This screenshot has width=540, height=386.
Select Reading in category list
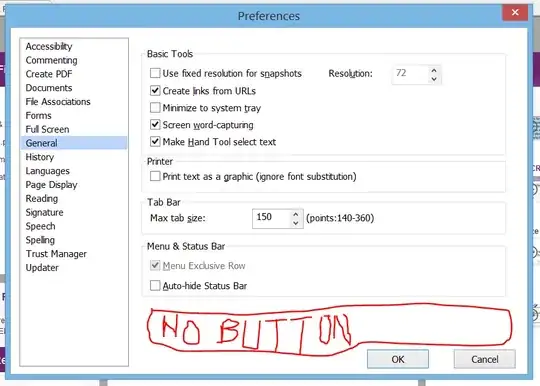point(42,198)
